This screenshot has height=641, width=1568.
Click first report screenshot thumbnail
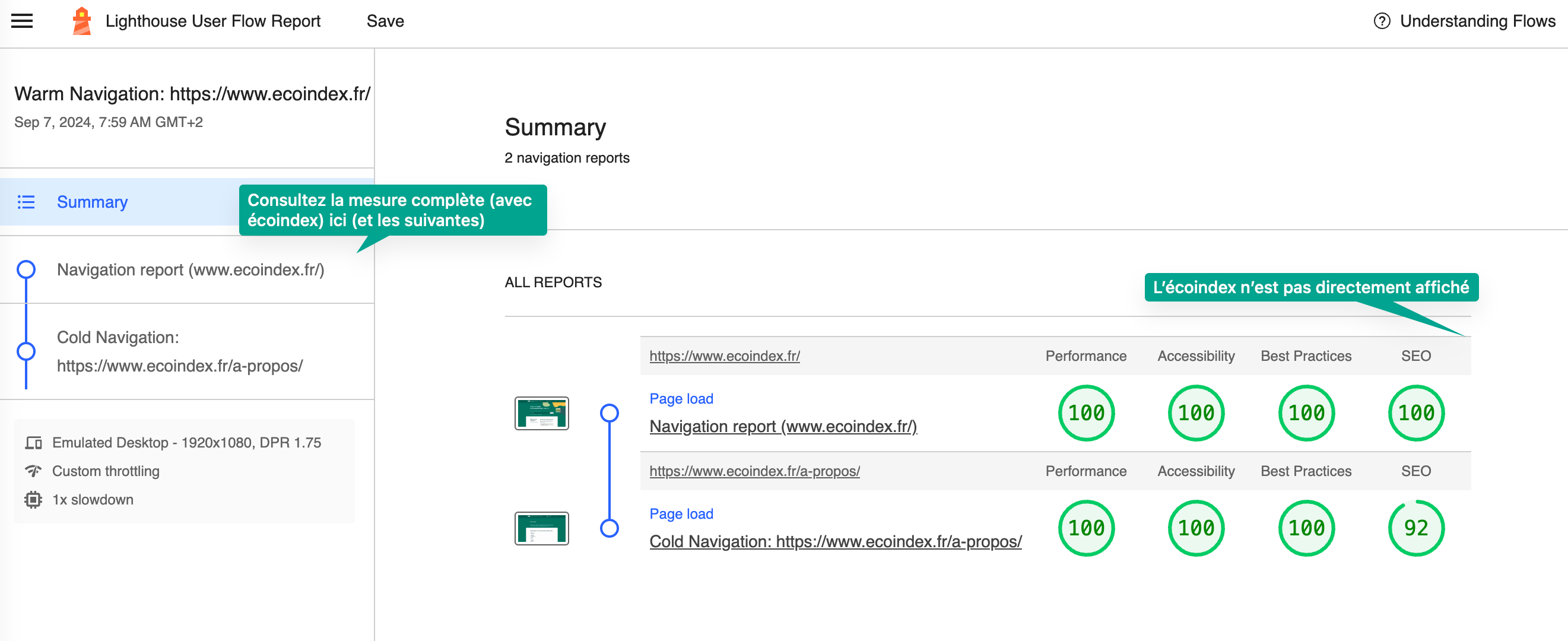pos(541,413)
